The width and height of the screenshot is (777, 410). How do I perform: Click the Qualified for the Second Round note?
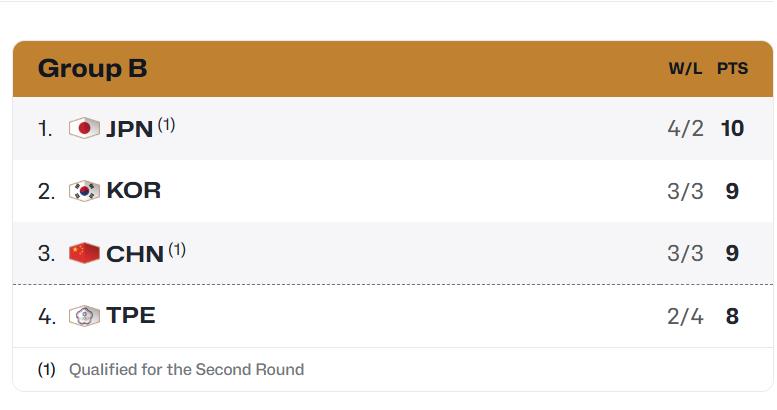(186, 369)
